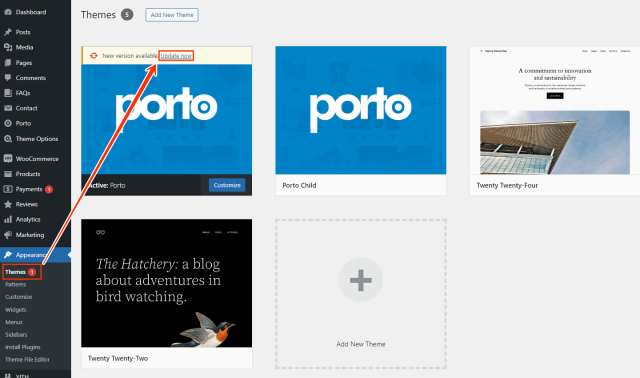Screen dimensions: 640x378
Task: Click the Pages document icon
Action: pyautogui.click(x=8, y=63)
